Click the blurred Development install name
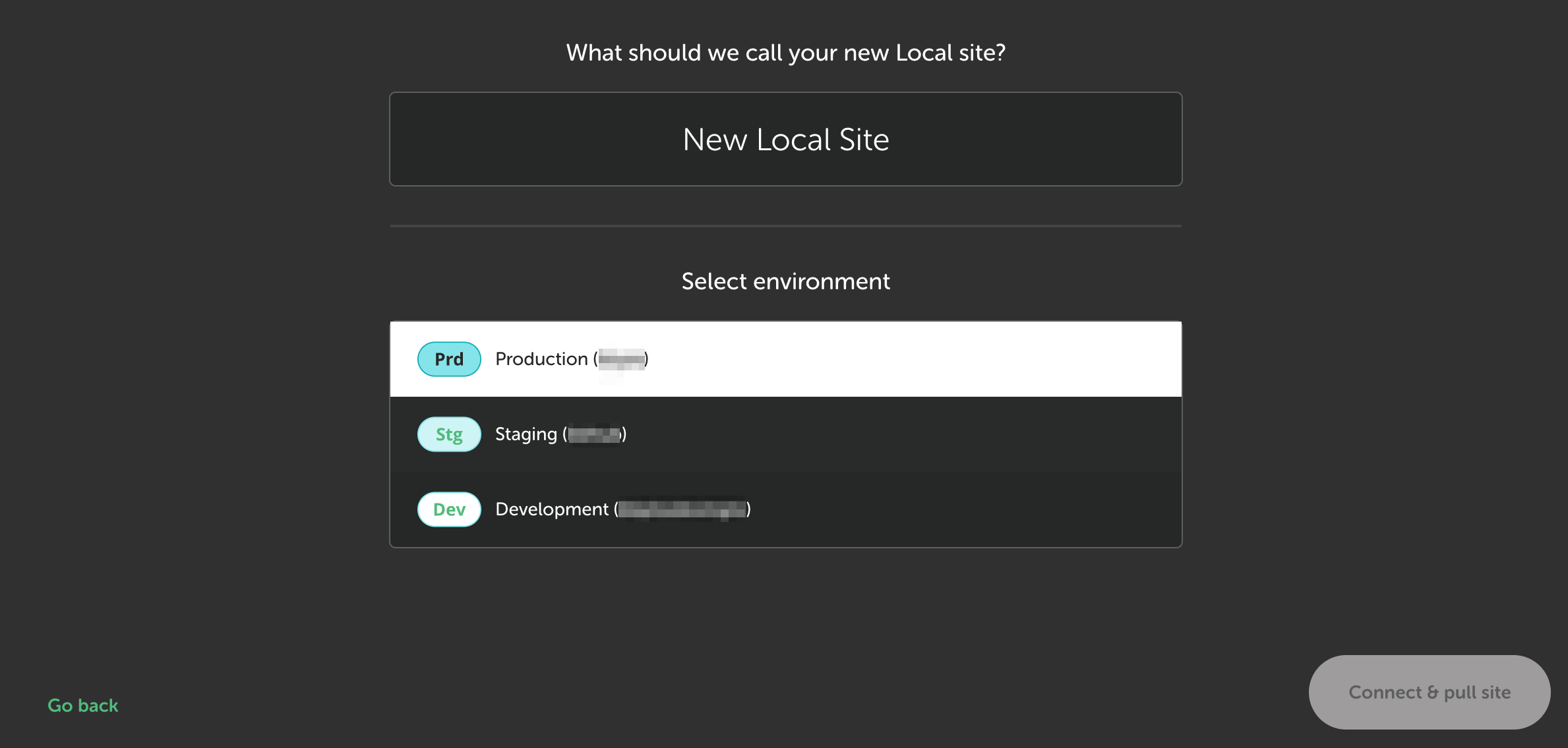Image resolution: width=1568 pixels, height=748 pixels. pos(682,509)
